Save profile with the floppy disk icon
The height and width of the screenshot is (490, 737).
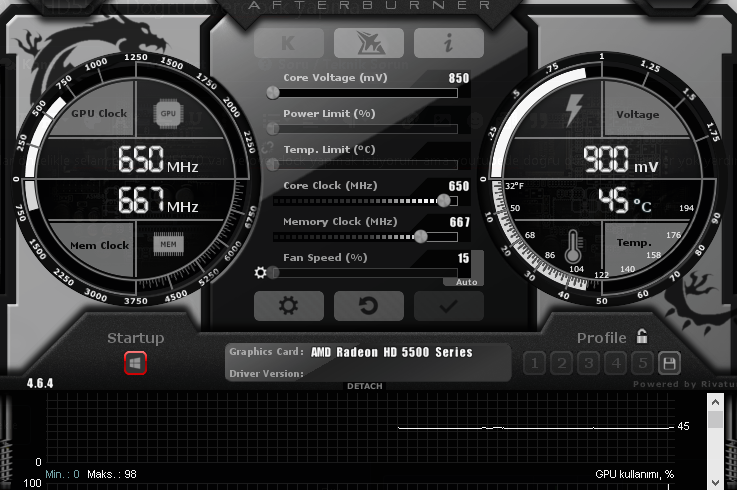pos(669,363)
